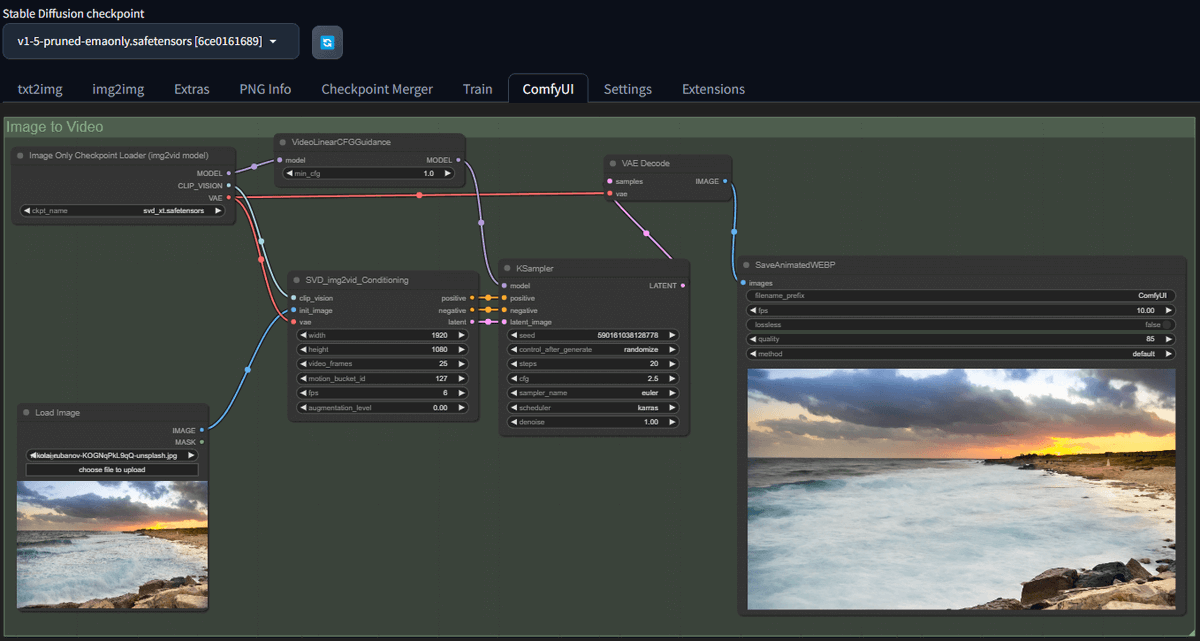
Task: Click the checkpoint refresh icon
Action: (327, 41)
